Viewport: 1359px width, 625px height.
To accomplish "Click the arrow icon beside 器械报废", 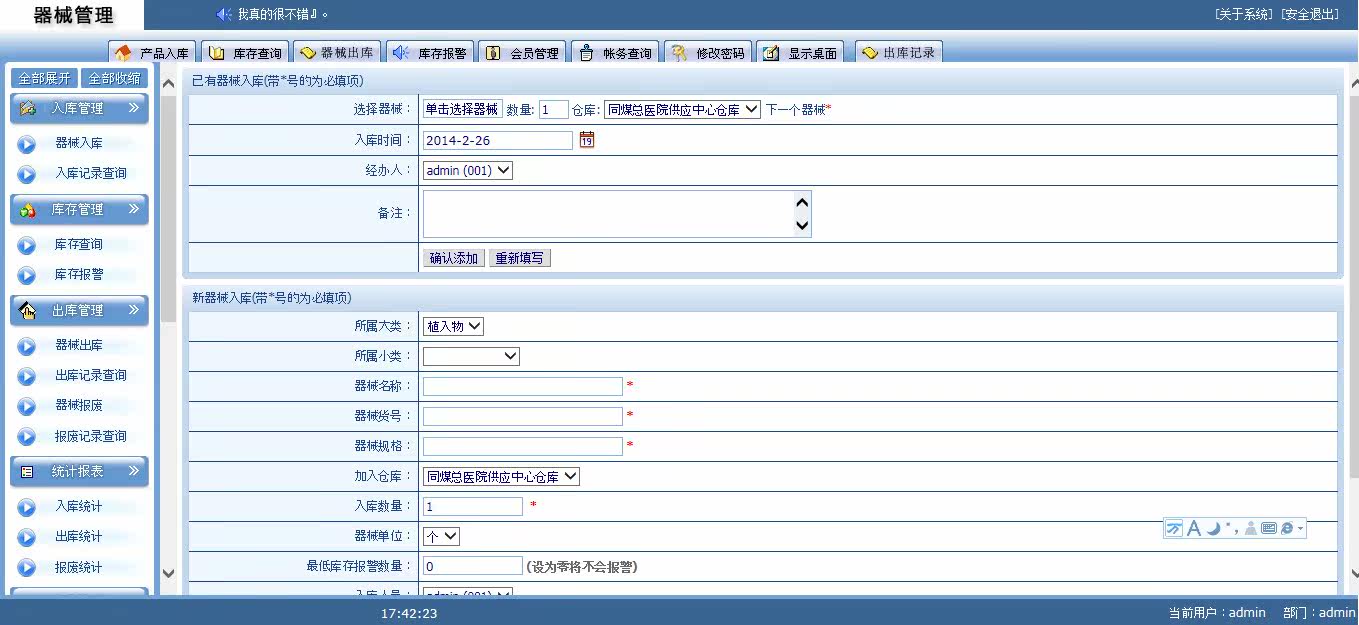I will click(x=27, y=406).
